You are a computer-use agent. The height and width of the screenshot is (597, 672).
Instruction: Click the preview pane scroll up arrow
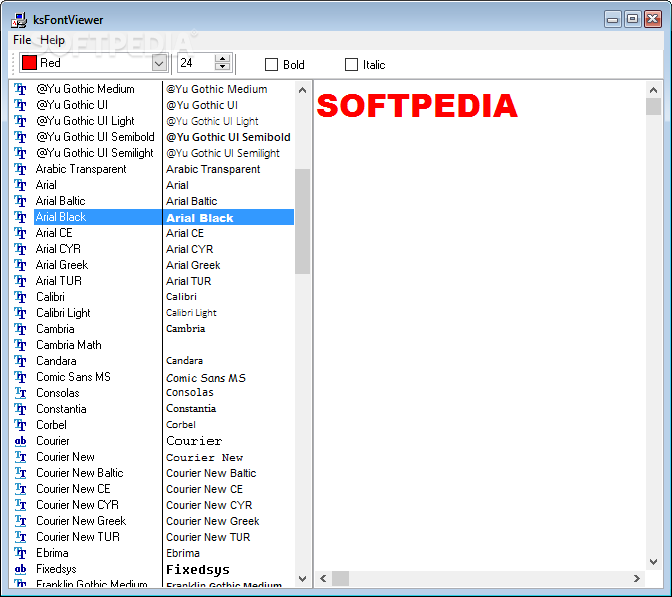653,90
